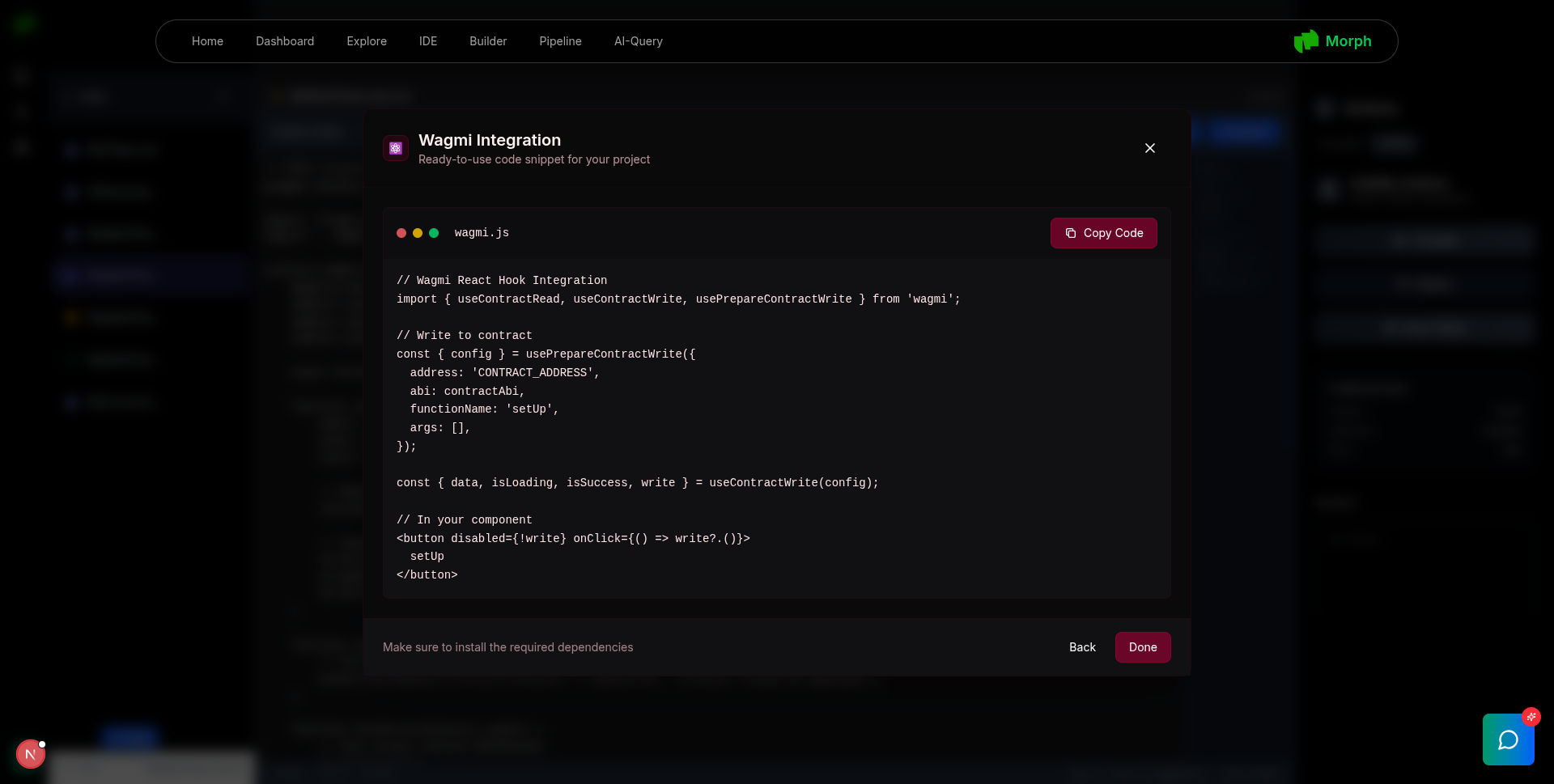Open the Dashboard page
1554x784 pixels.
pos(285,40)
